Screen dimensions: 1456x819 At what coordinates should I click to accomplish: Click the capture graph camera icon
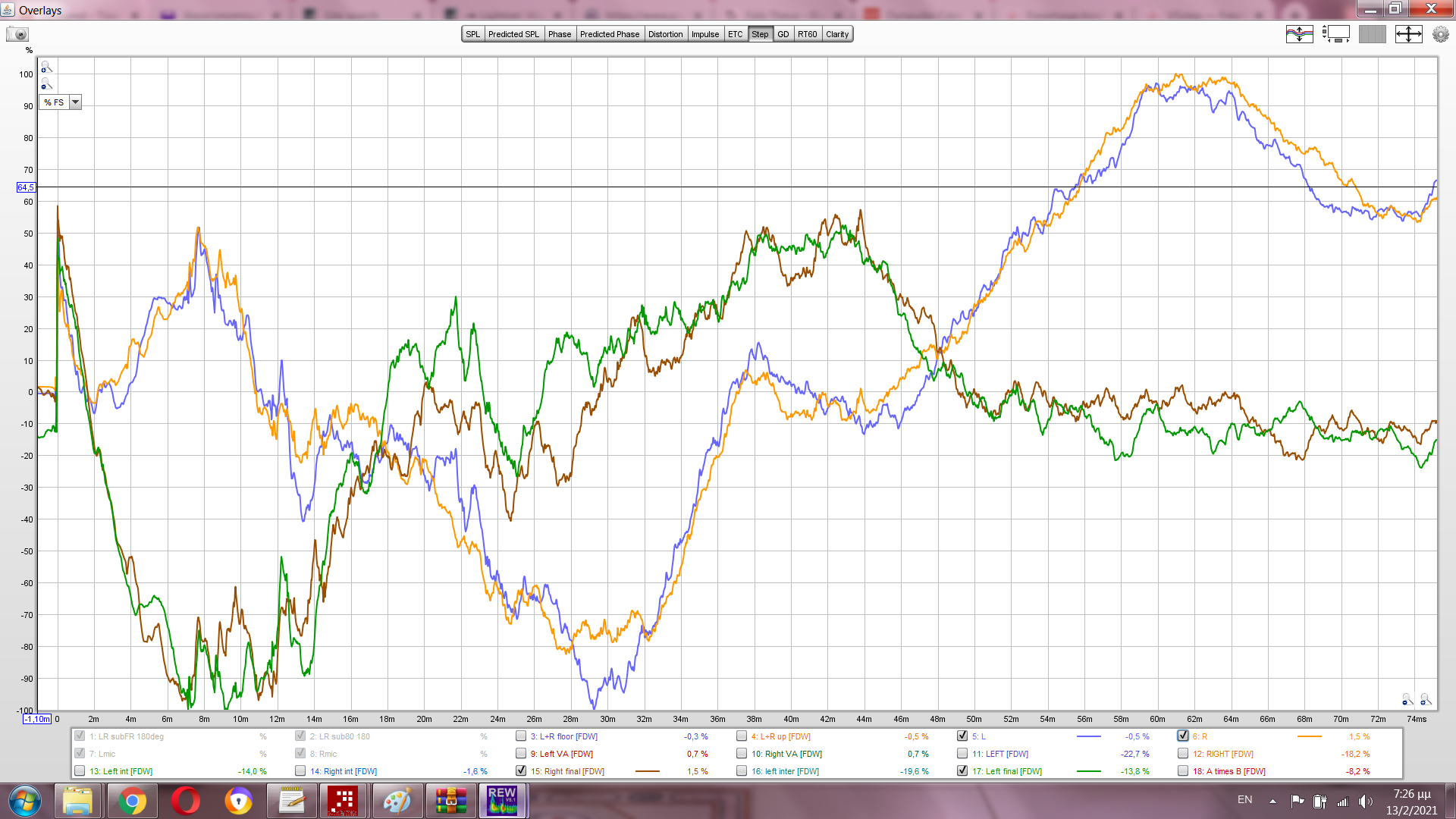click(17, 34)
